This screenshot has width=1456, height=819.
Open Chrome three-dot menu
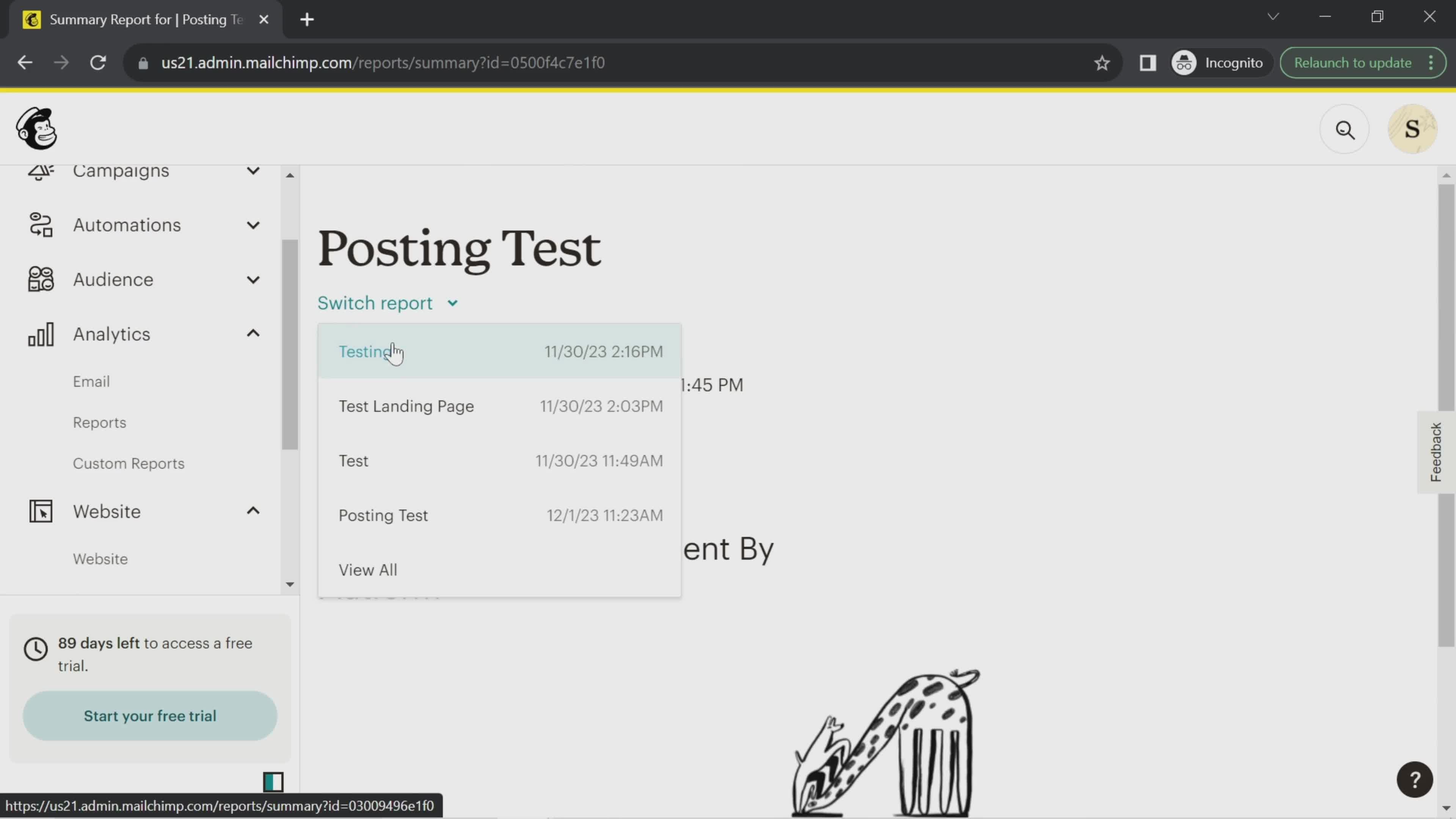(x=1431, y=63)
